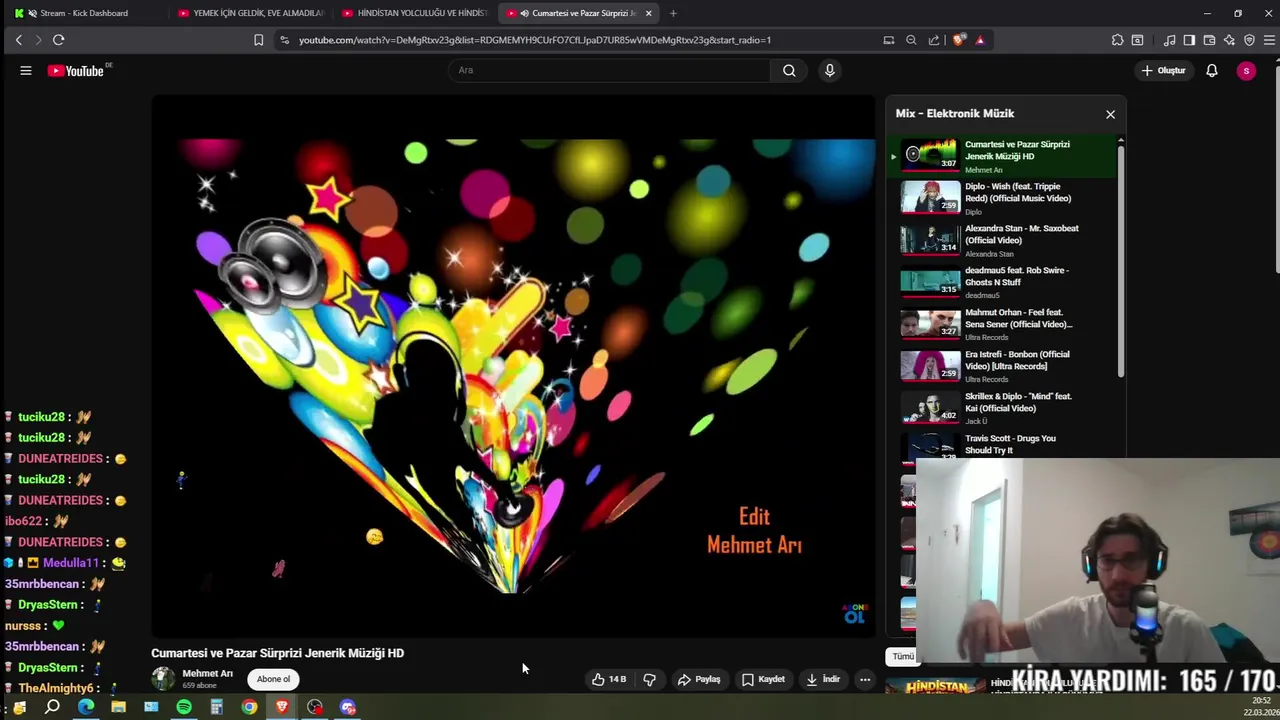Open Google Chrome from the taskbar
Screen dimensions: 1280x720
(x=249, y=707)
